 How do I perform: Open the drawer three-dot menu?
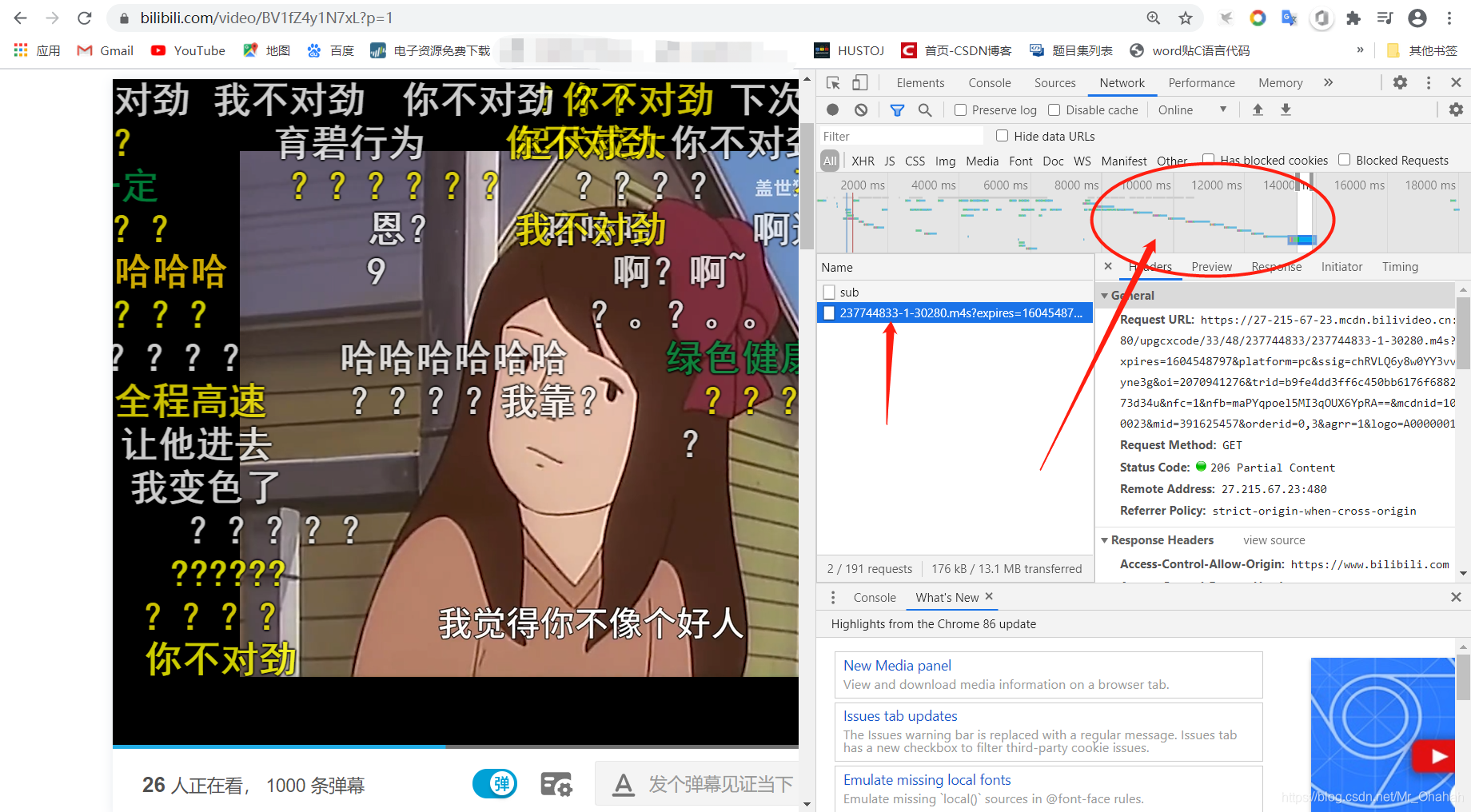[x=833, y=597]
